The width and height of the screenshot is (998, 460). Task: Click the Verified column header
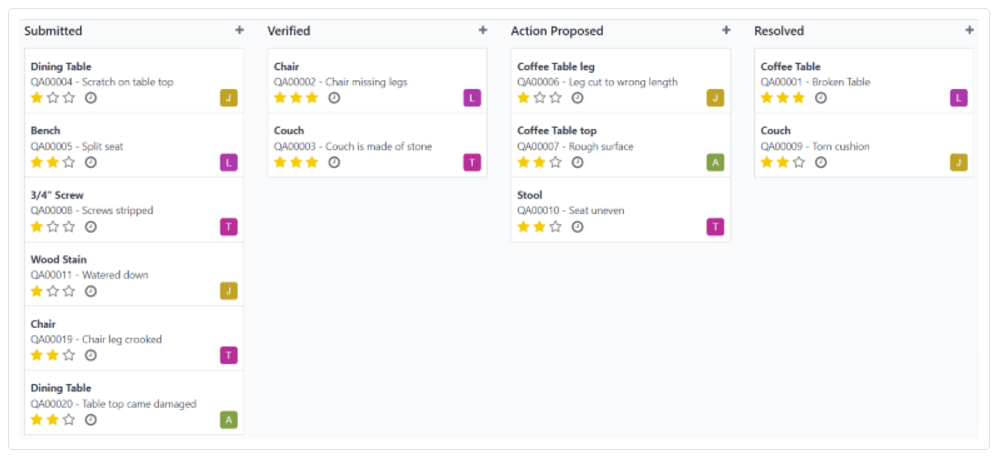point(289,31)
